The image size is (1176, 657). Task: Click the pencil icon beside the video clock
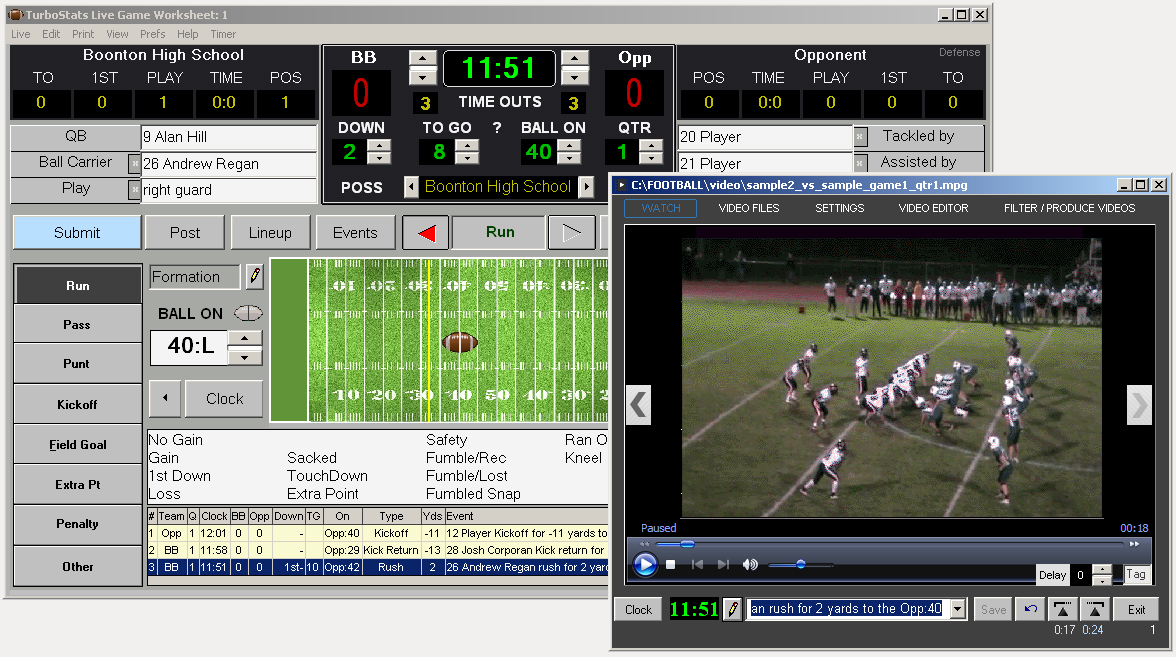coord(733,609)
